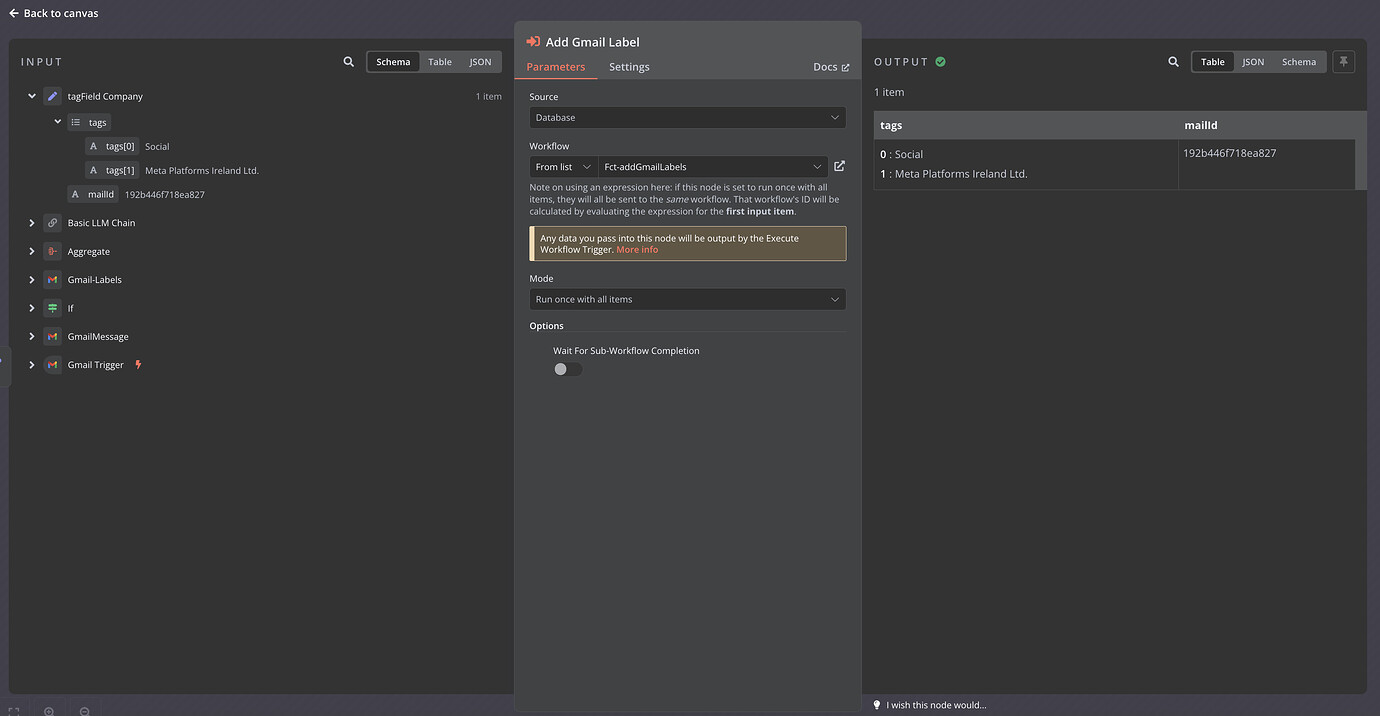Collapse the tags list in the input schema
1380x716 pixels.
coord(58,122)
